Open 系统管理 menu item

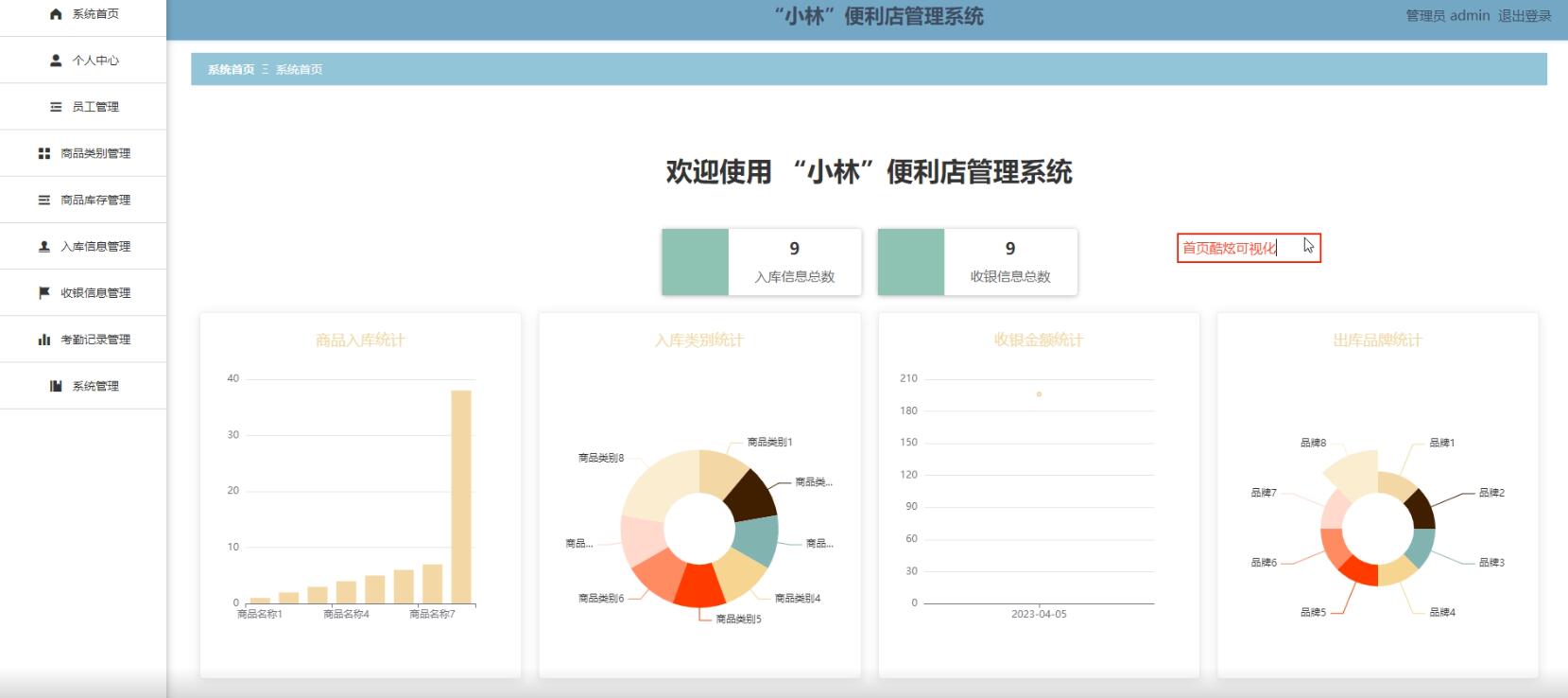pyautogui.click(x=83, y=386)
